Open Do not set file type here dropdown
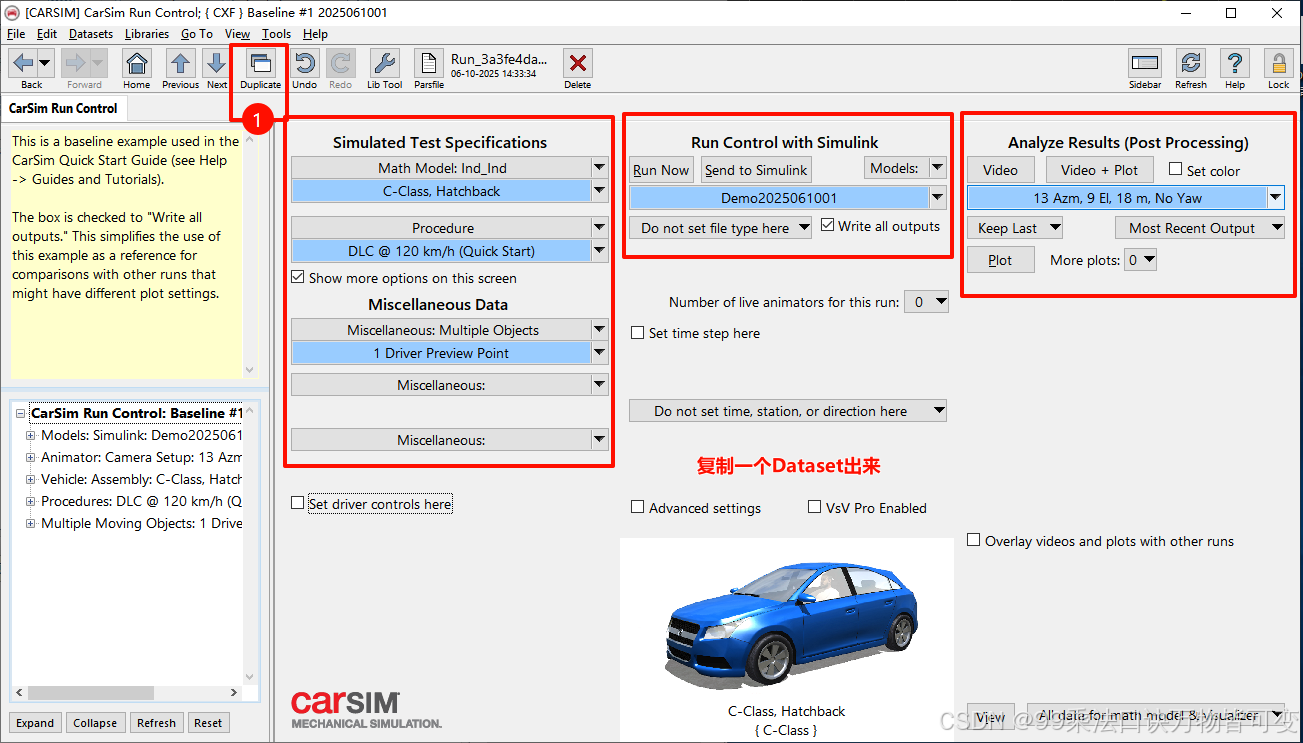The height and width of the screenshot is (743, 1303). [x=720, y=228]
